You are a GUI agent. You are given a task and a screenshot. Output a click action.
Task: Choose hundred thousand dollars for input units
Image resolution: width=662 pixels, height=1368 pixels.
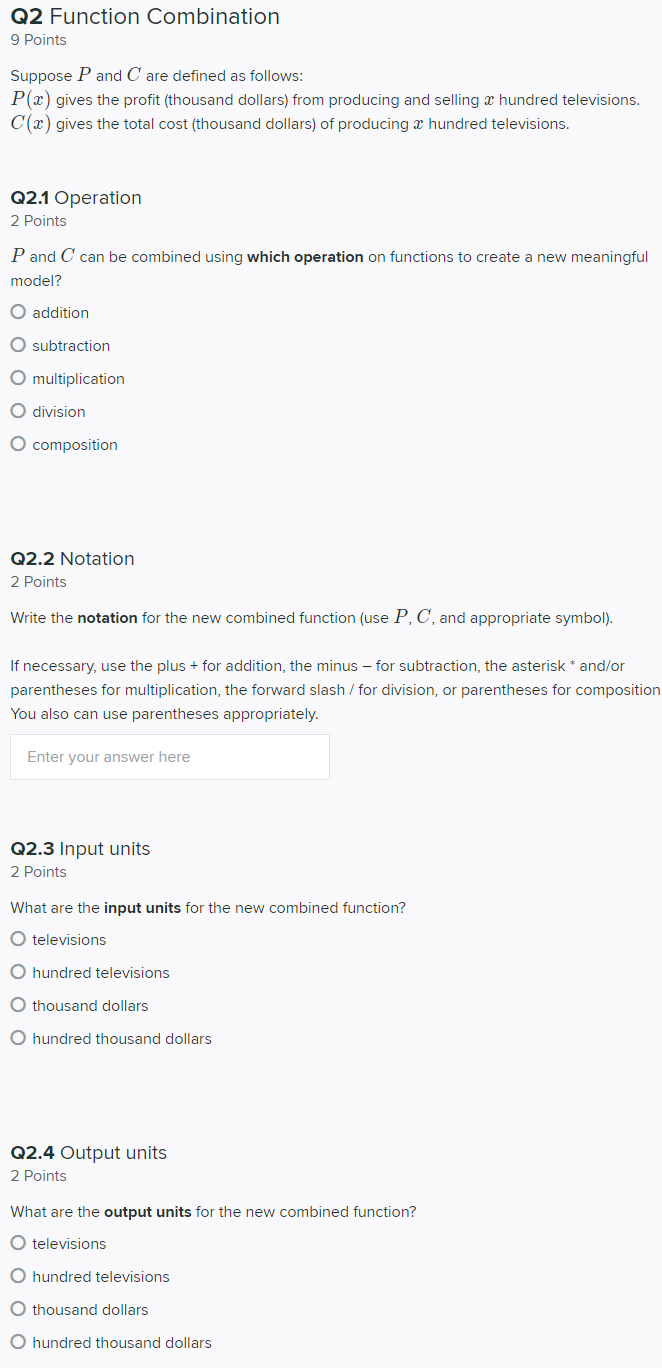17,1038
